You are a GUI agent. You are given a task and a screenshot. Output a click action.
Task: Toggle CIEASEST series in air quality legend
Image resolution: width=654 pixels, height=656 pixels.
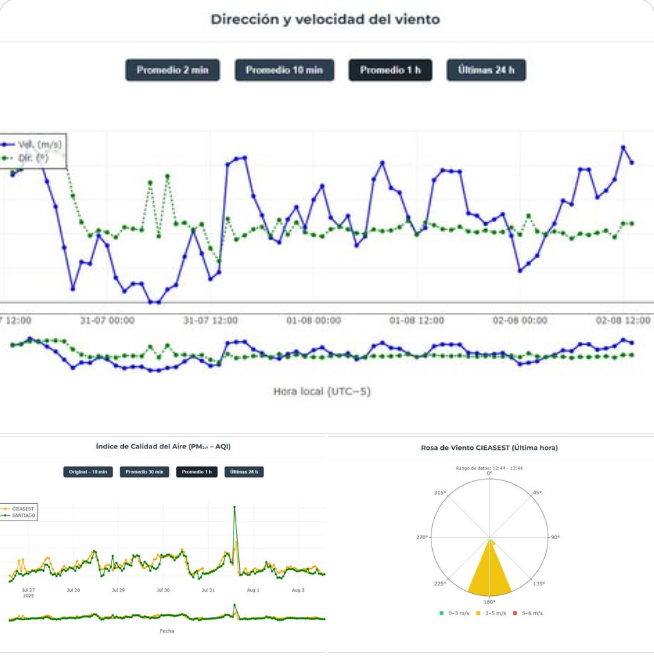[x=22, y=508]
